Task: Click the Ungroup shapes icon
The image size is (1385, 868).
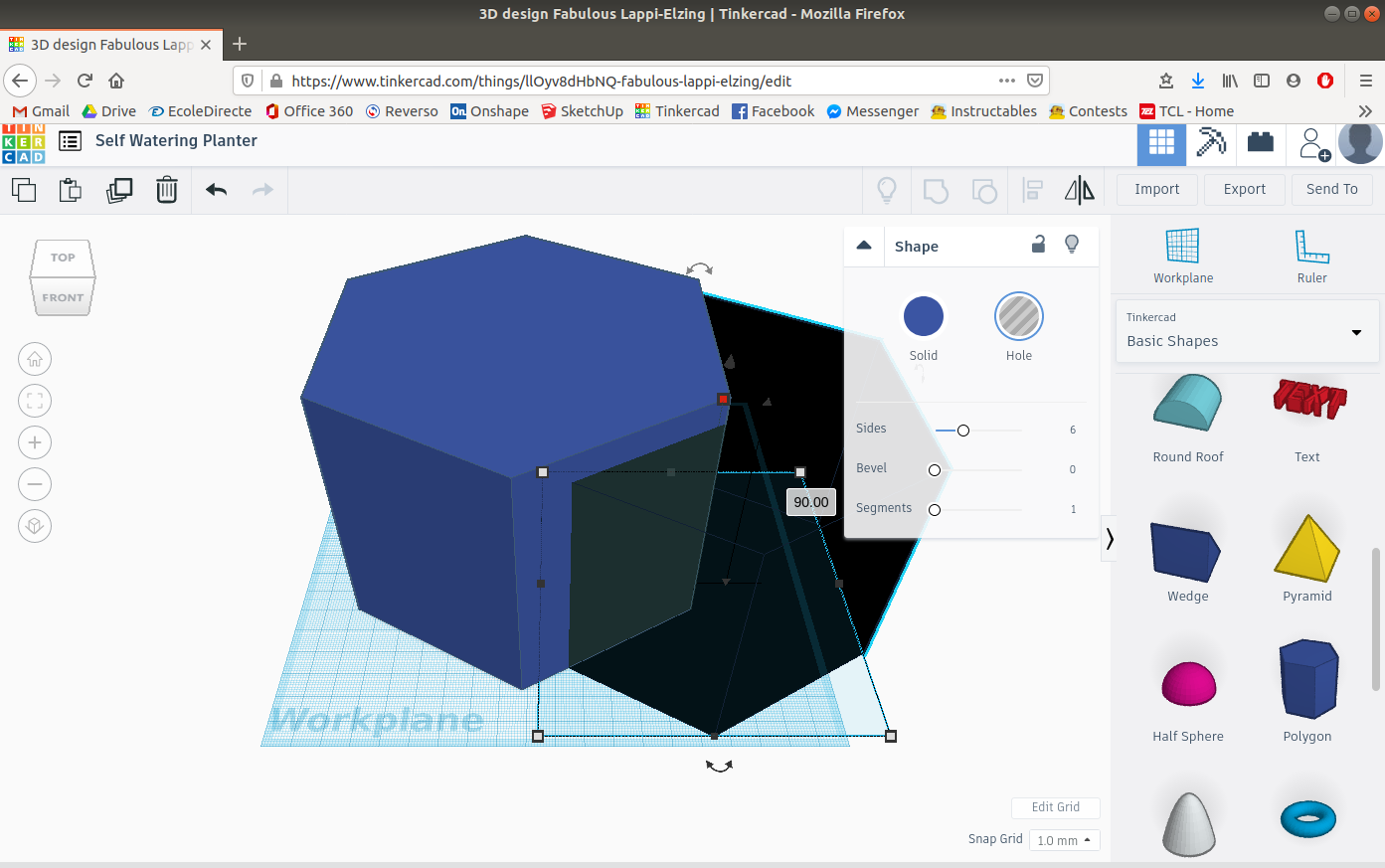Action: click(984, 190)
